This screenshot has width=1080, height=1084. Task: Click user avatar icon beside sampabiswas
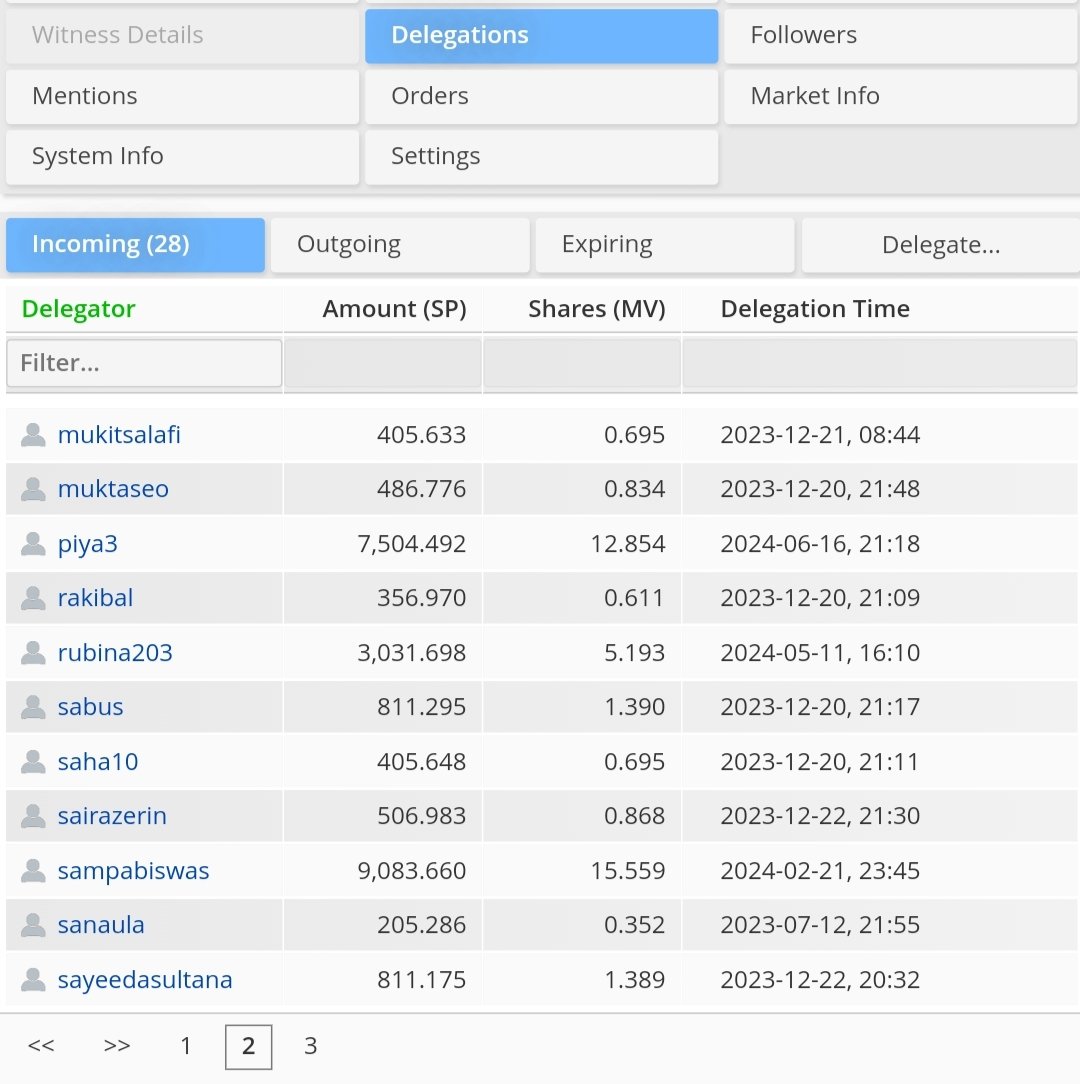click(x=33, y=870)
